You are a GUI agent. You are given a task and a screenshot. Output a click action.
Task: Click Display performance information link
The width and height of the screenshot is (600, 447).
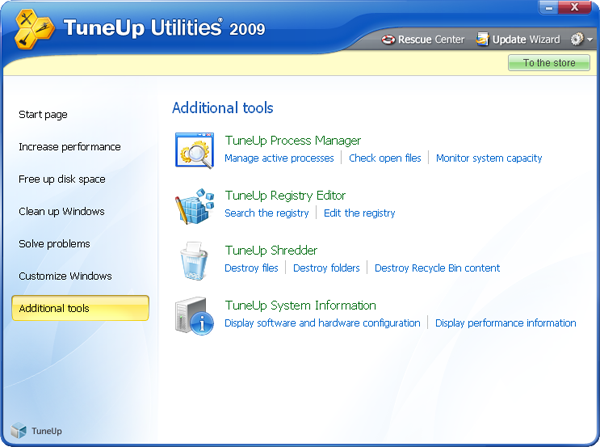point(505,323)
